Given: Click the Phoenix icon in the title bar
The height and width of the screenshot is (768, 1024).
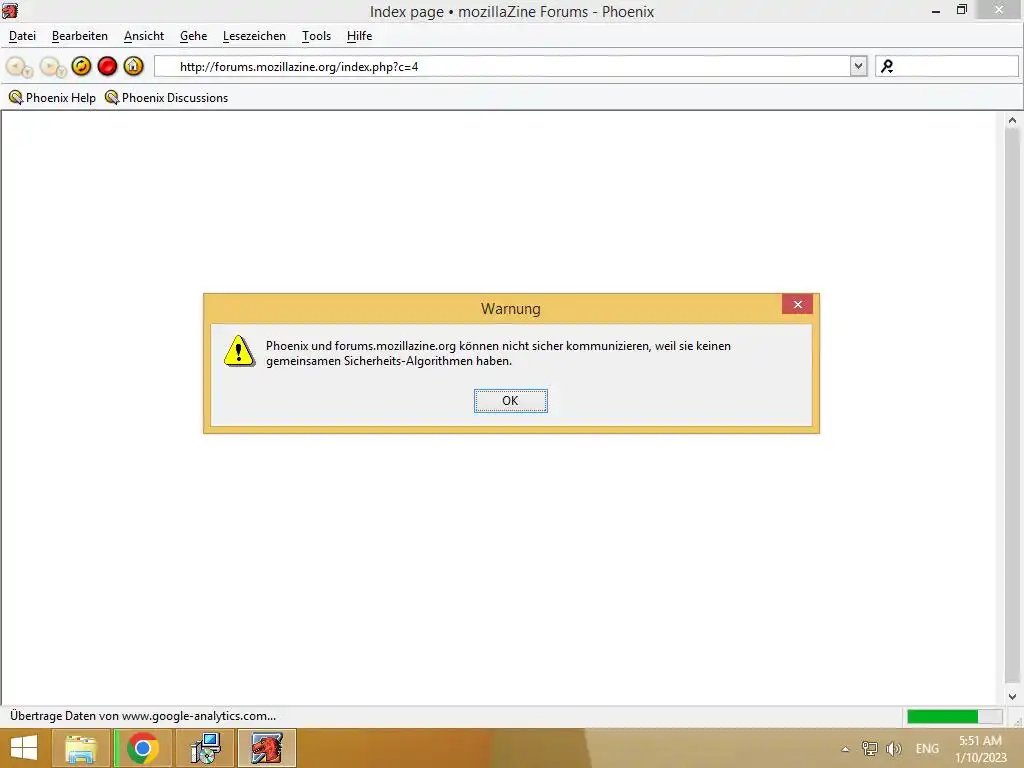Looking at the screenshot, I should (9, 10).
